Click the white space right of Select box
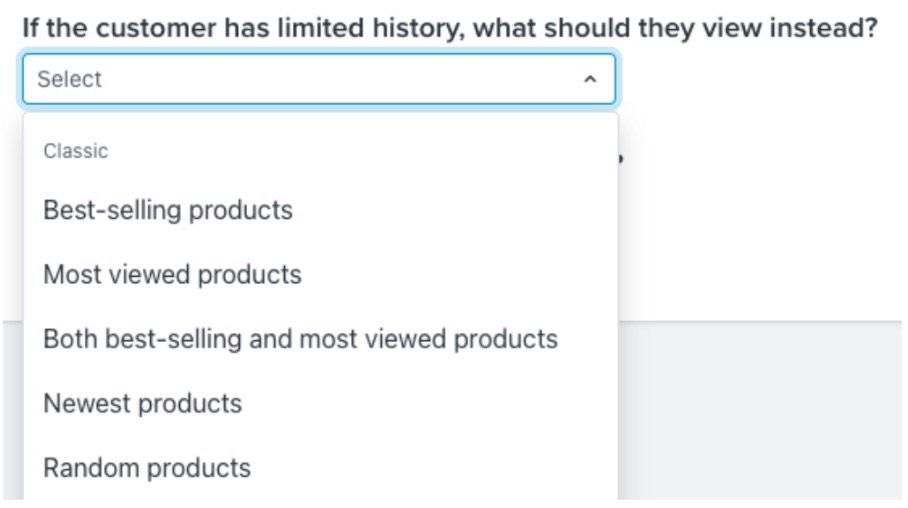Image resolution: width=908 pixels, height=508 pixels. 760,79
